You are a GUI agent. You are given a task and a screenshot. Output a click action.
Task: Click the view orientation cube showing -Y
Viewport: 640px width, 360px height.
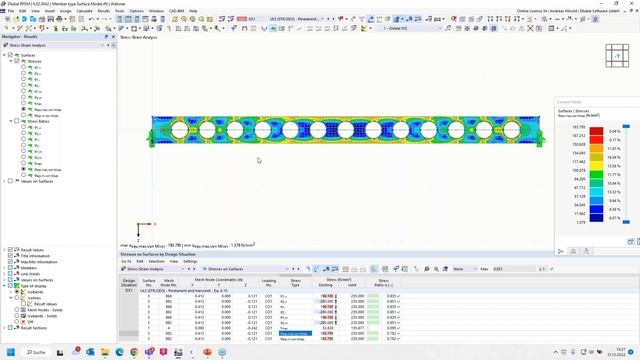[617, 56]
